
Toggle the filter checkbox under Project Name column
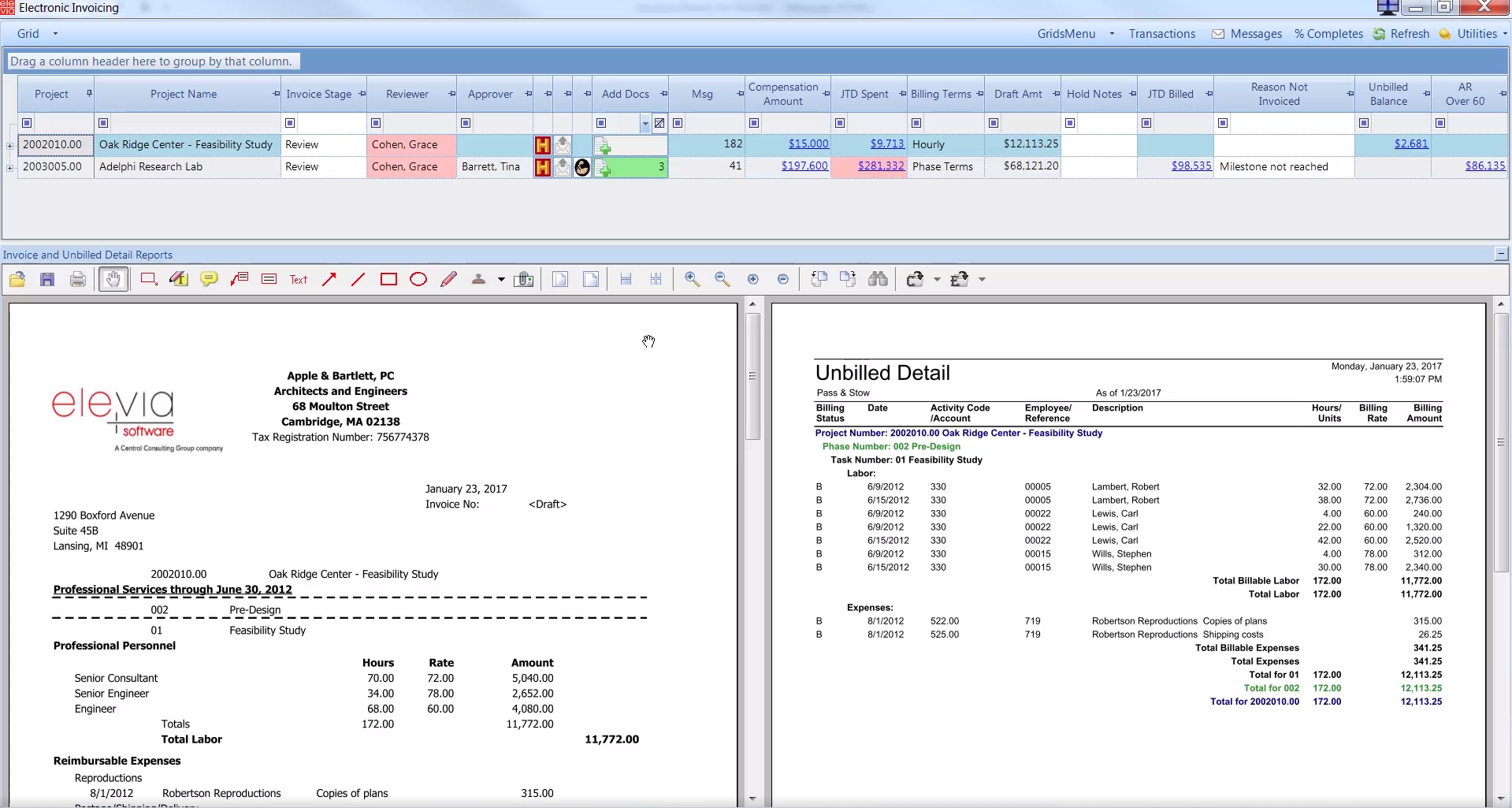[x=102, y=123]
